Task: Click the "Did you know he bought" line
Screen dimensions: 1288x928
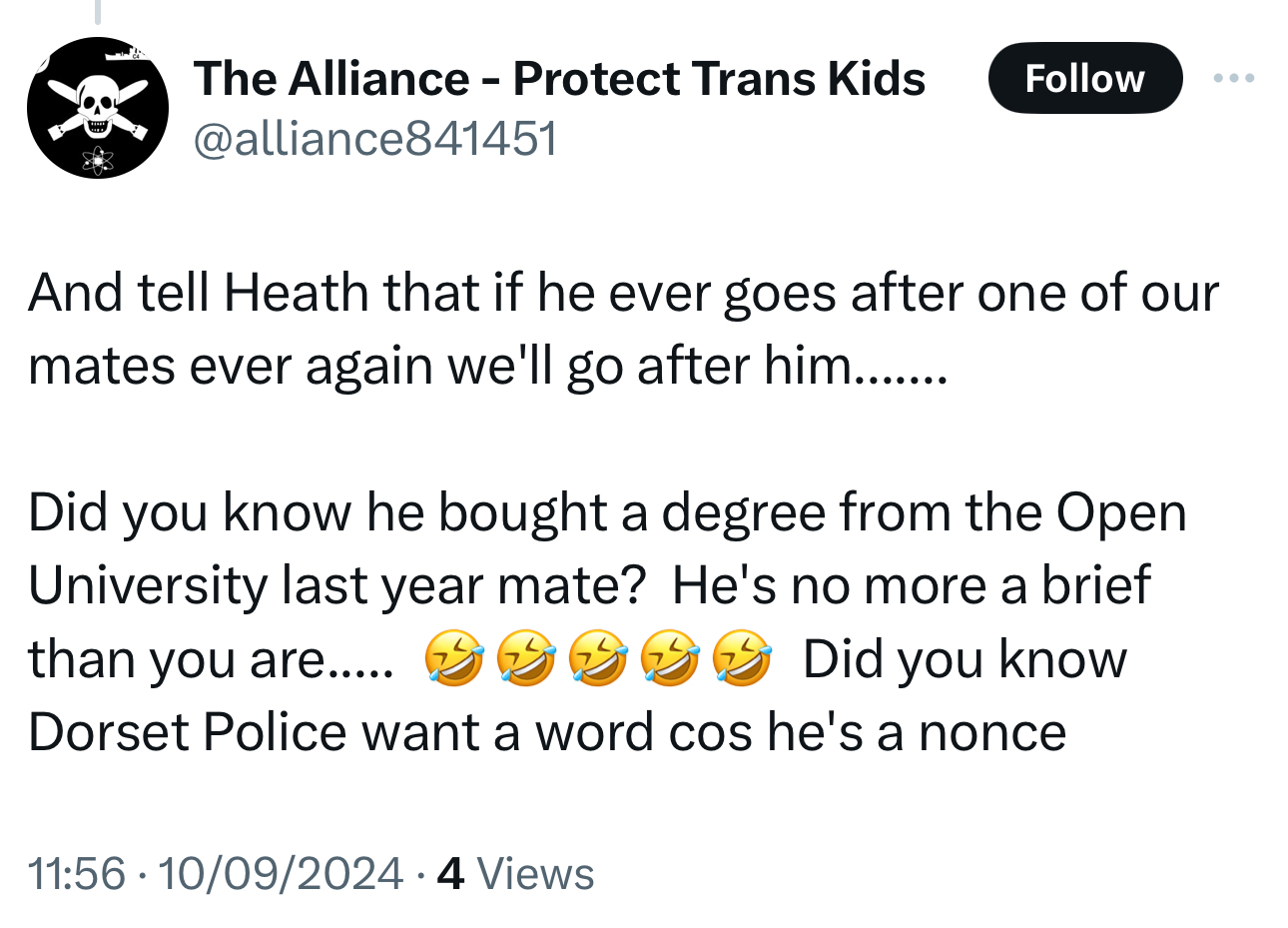Action: pyautogui.click(x=607, y=513)
